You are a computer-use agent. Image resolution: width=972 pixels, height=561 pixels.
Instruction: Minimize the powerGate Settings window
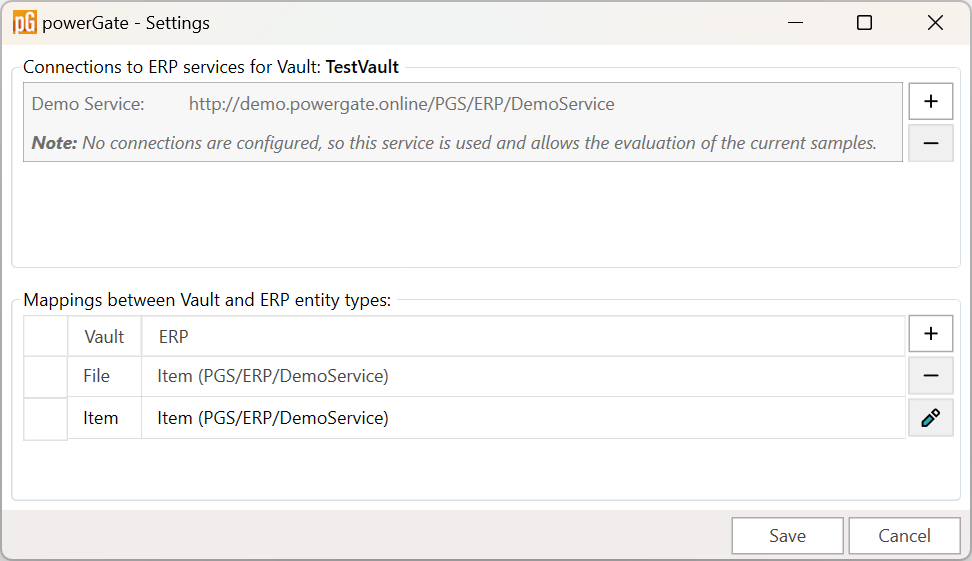pos(795,23)
